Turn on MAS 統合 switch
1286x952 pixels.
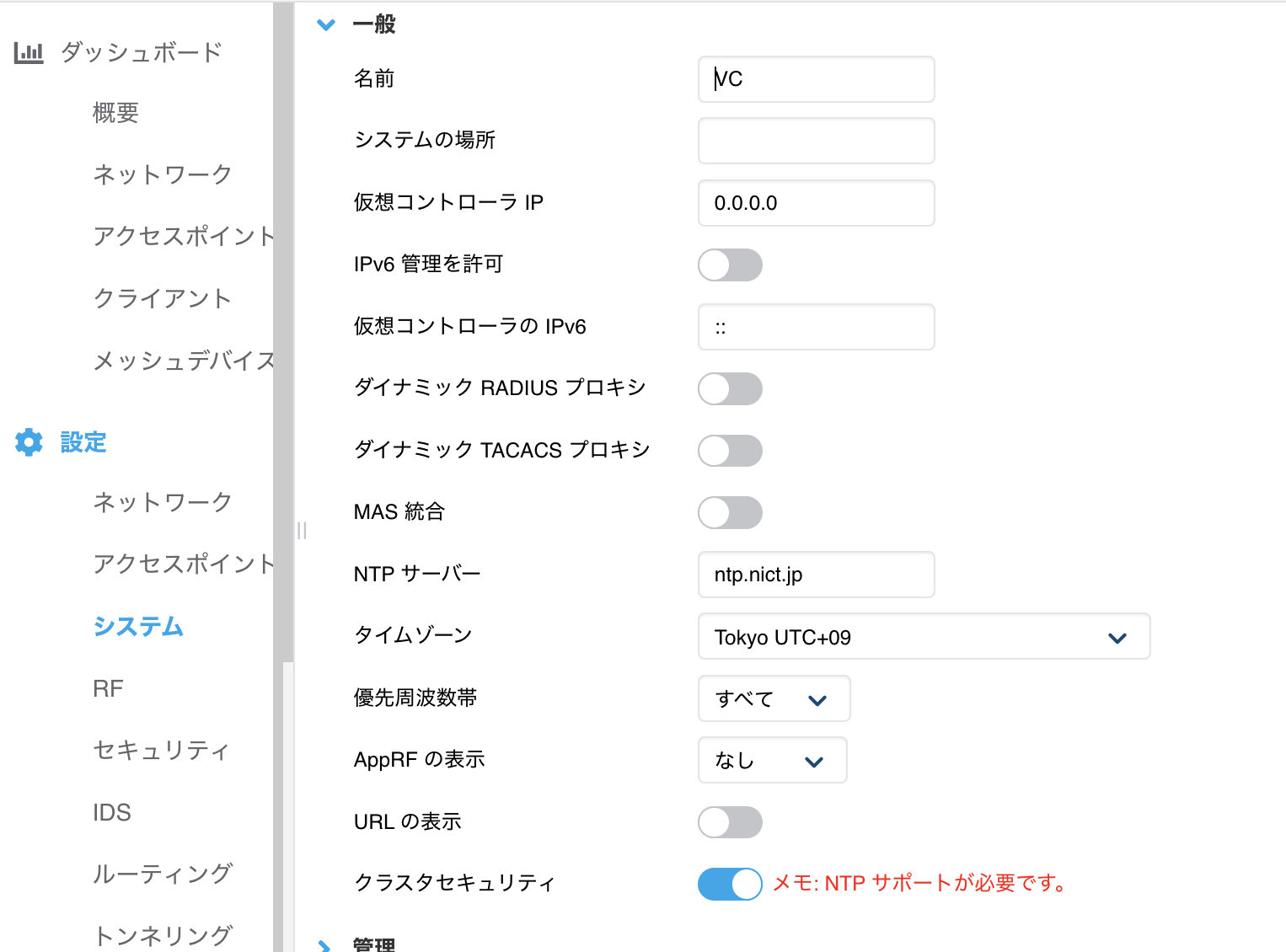coord(730,512)
